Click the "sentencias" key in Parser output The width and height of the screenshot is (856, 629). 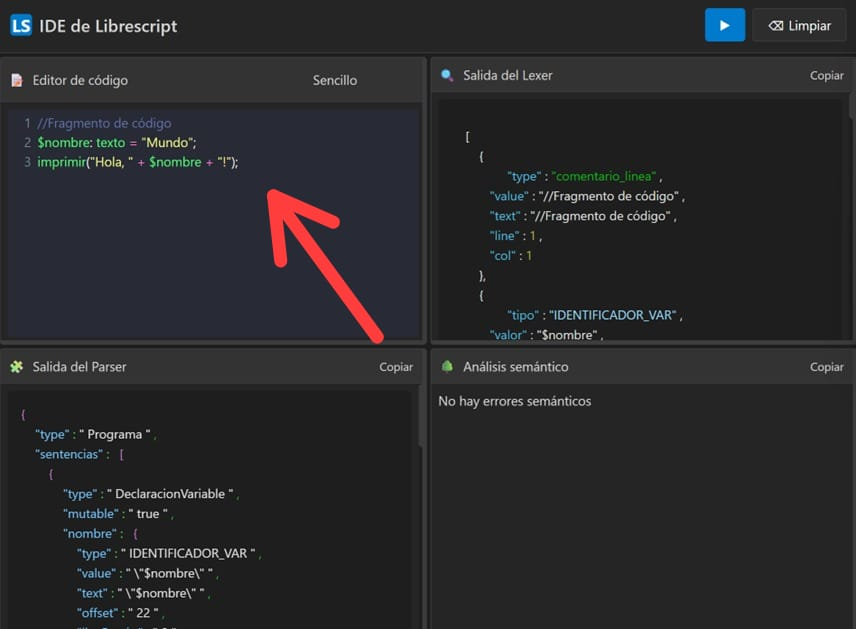pyautogui.click(x=69, y=454)
